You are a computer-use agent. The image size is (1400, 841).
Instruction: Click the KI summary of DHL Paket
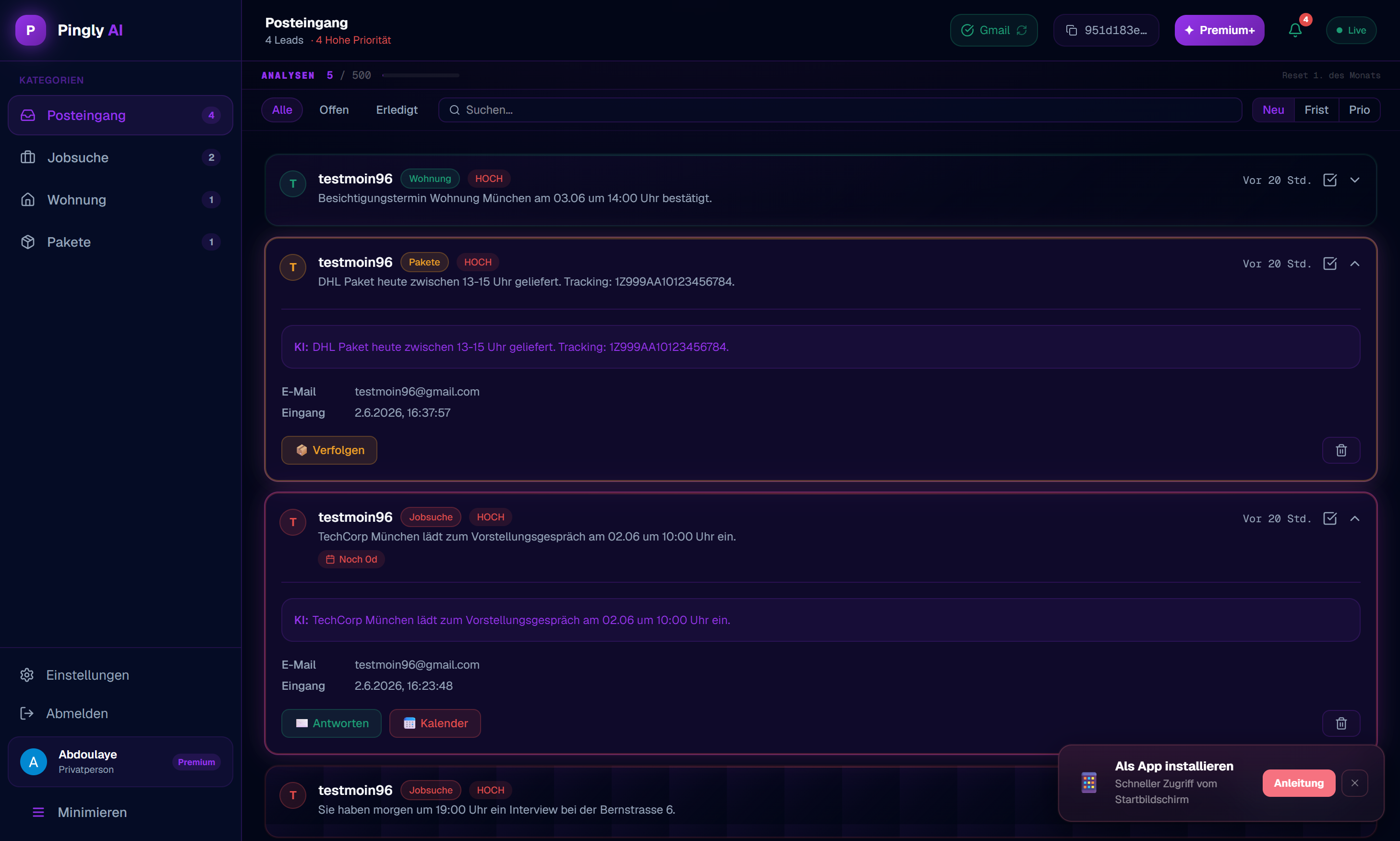820,347
